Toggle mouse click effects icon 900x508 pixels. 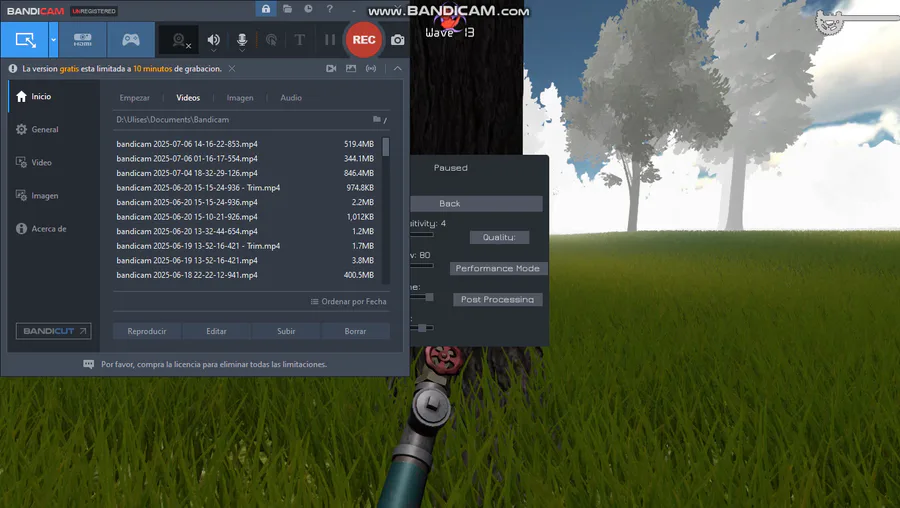pos(271,40)
